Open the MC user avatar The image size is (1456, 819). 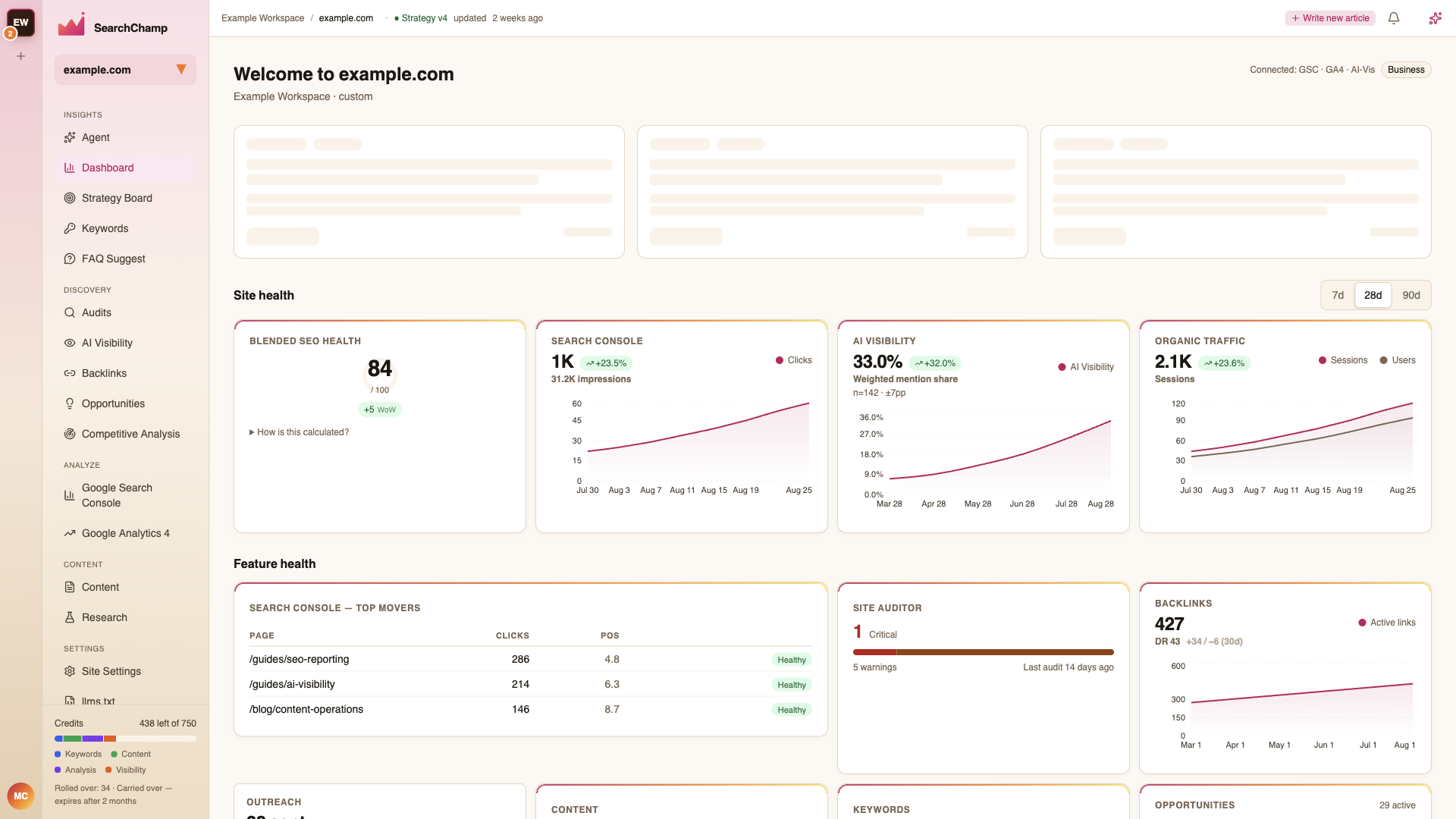21,796
